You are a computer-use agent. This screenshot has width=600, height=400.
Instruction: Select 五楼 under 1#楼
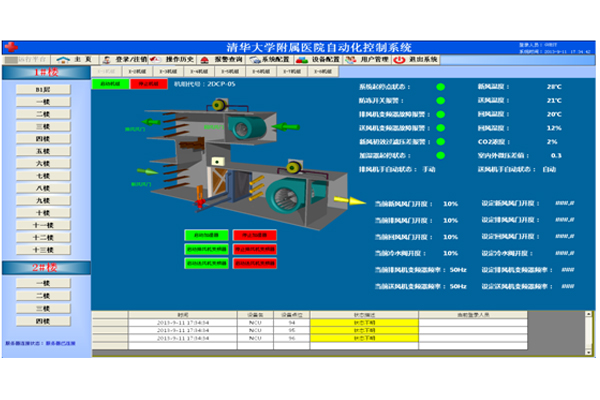[x=43, y=151]
